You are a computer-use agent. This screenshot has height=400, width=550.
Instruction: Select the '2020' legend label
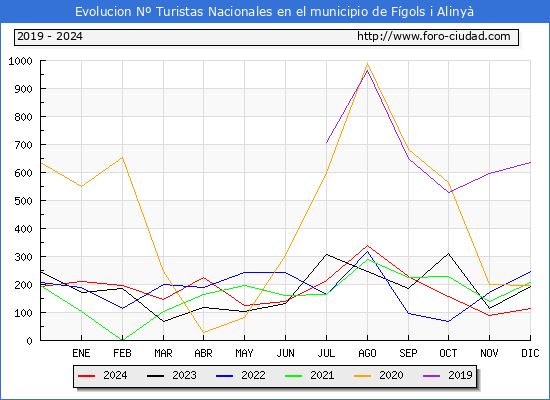[x=391, y=375]
